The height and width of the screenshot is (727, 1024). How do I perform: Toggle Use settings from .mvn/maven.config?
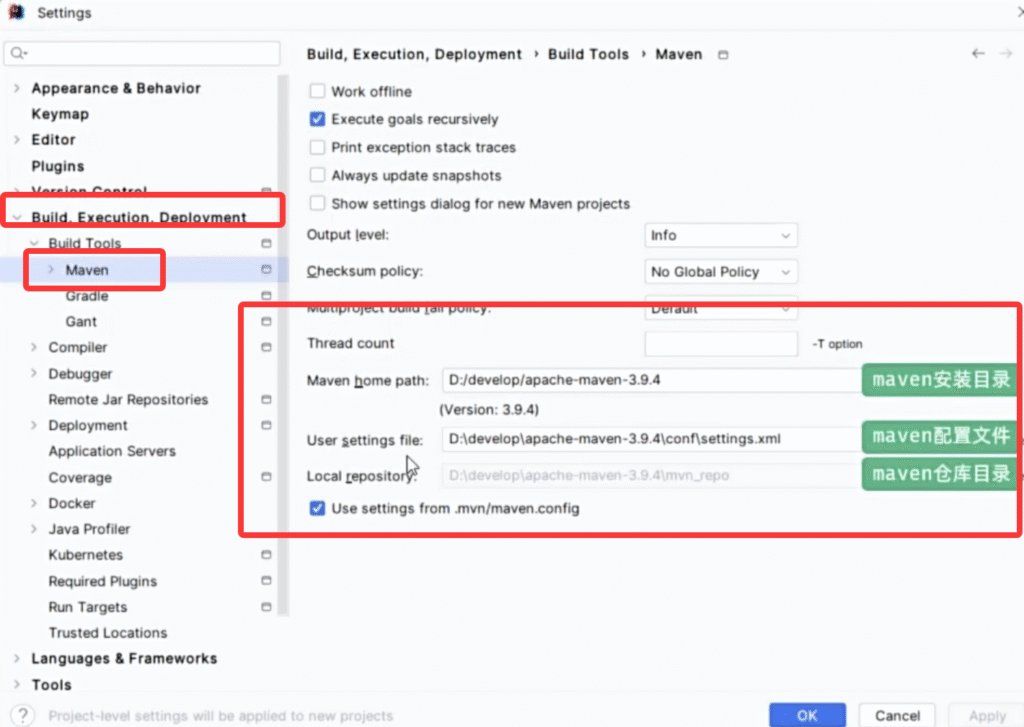[317, 508]
